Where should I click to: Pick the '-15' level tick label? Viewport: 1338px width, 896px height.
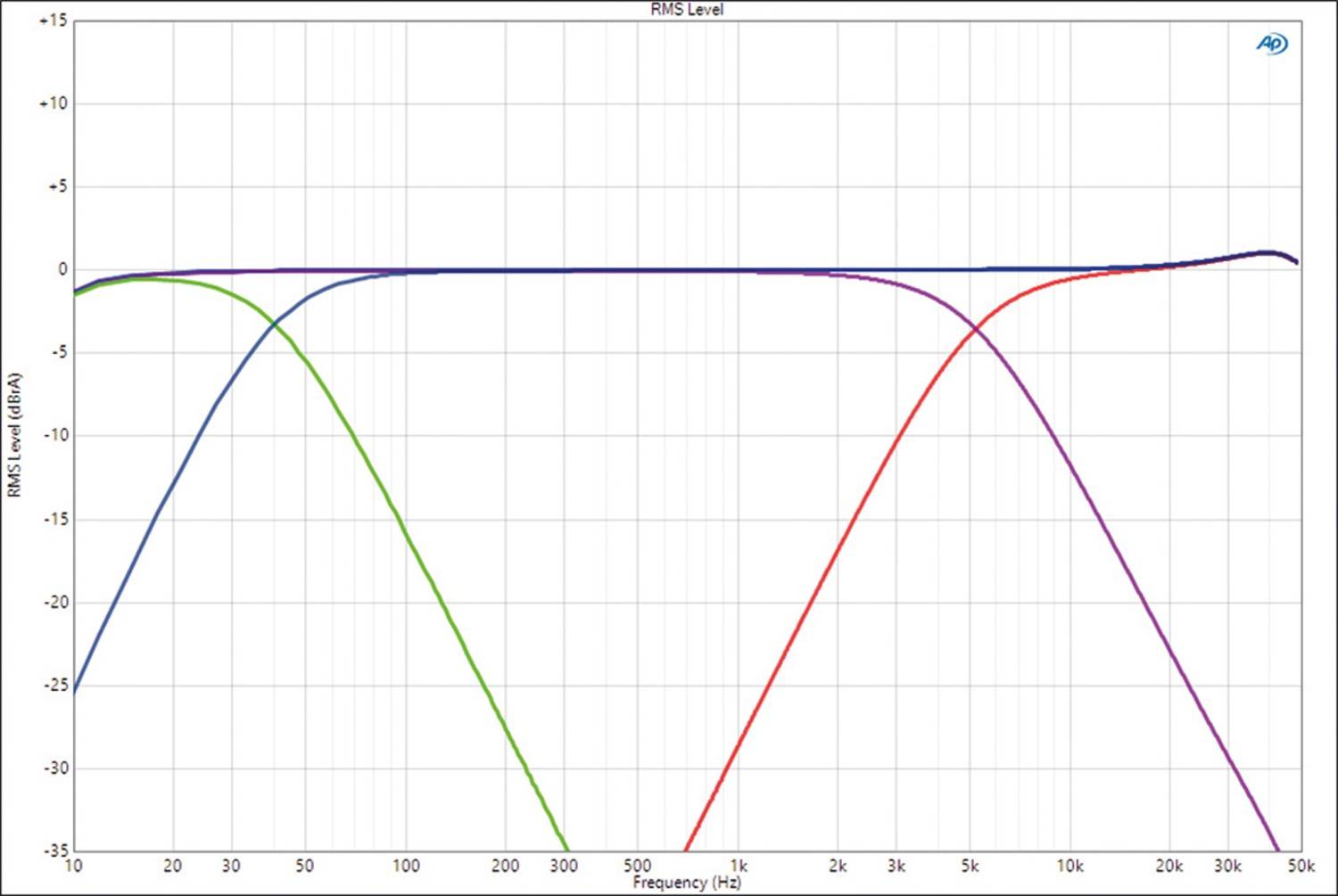pyautogui.click(x=55, y=519)
